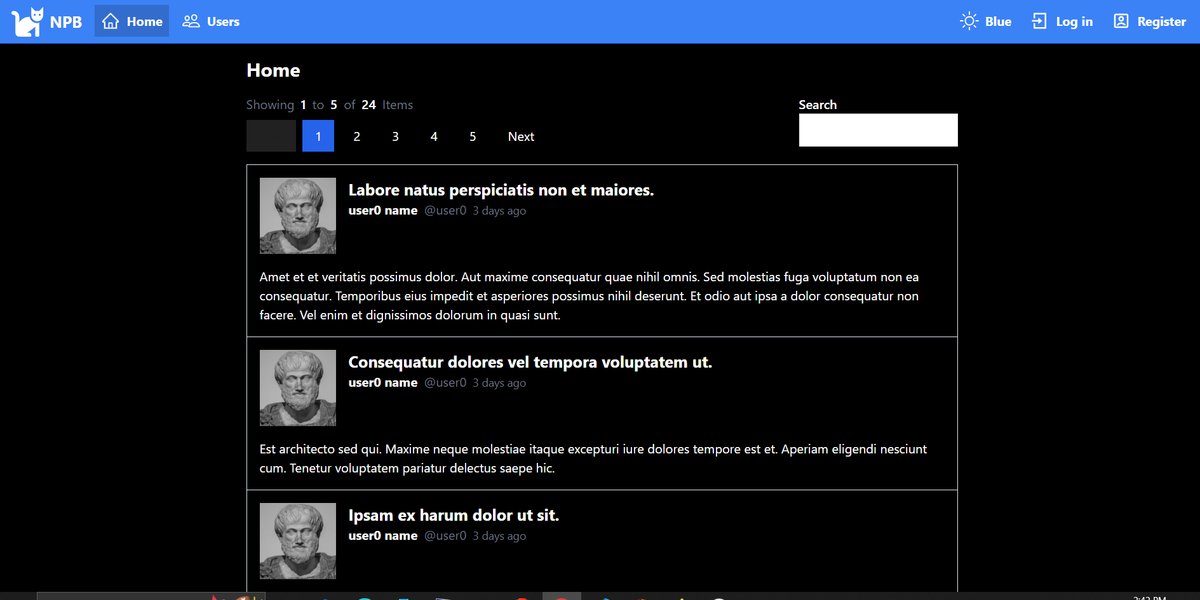Click avatar of 'Ipsam ex harum' post

tap(298, 541)
